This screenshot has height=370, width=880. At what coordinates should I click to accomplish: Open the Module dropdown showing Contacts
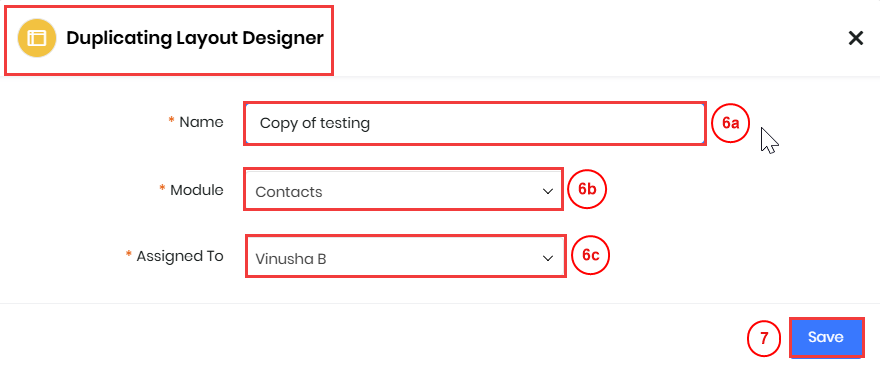click(403, 191)
